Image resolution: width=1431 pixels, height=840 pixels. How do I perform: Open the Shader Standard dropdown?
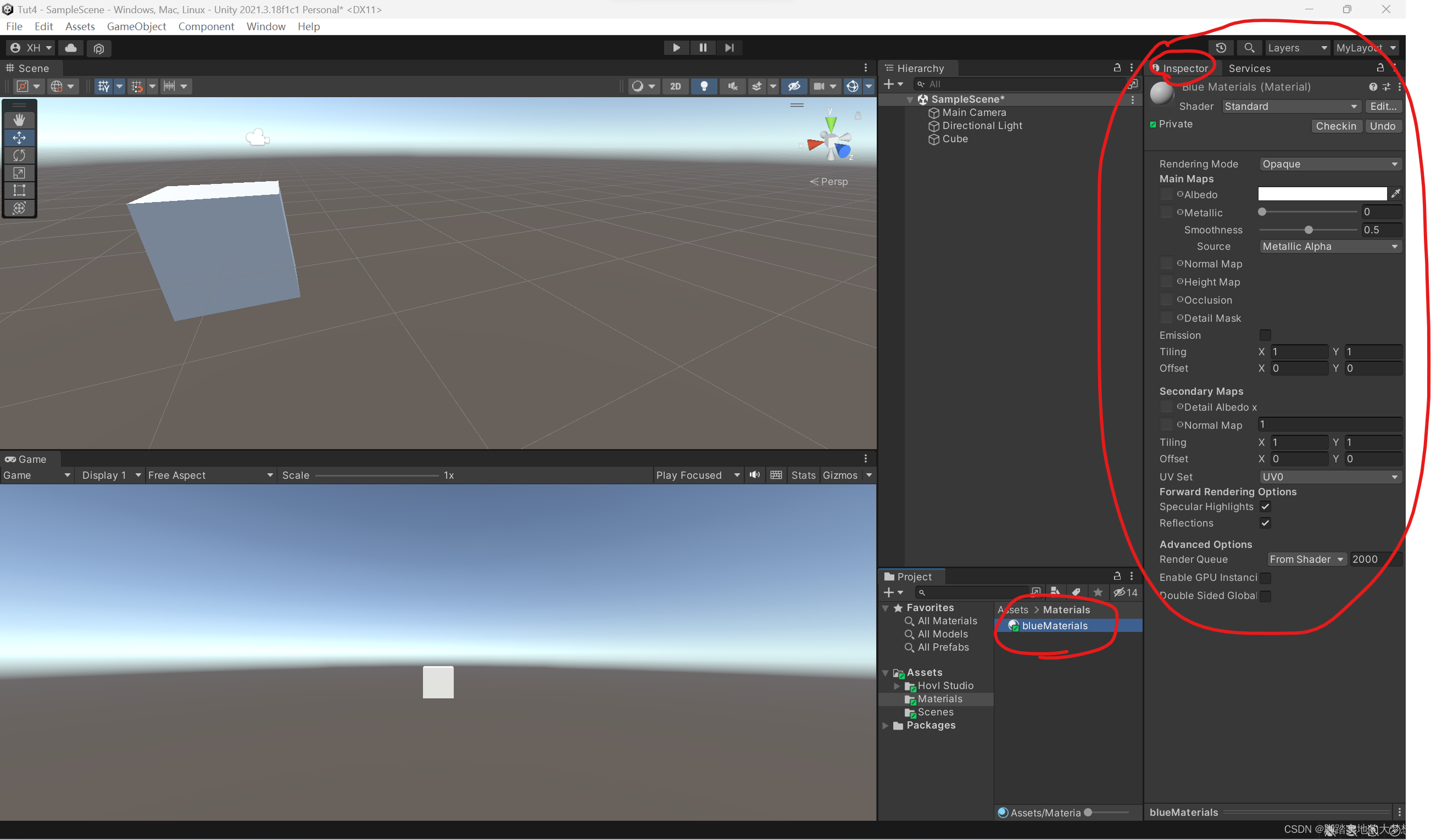tap(1290, 107)
